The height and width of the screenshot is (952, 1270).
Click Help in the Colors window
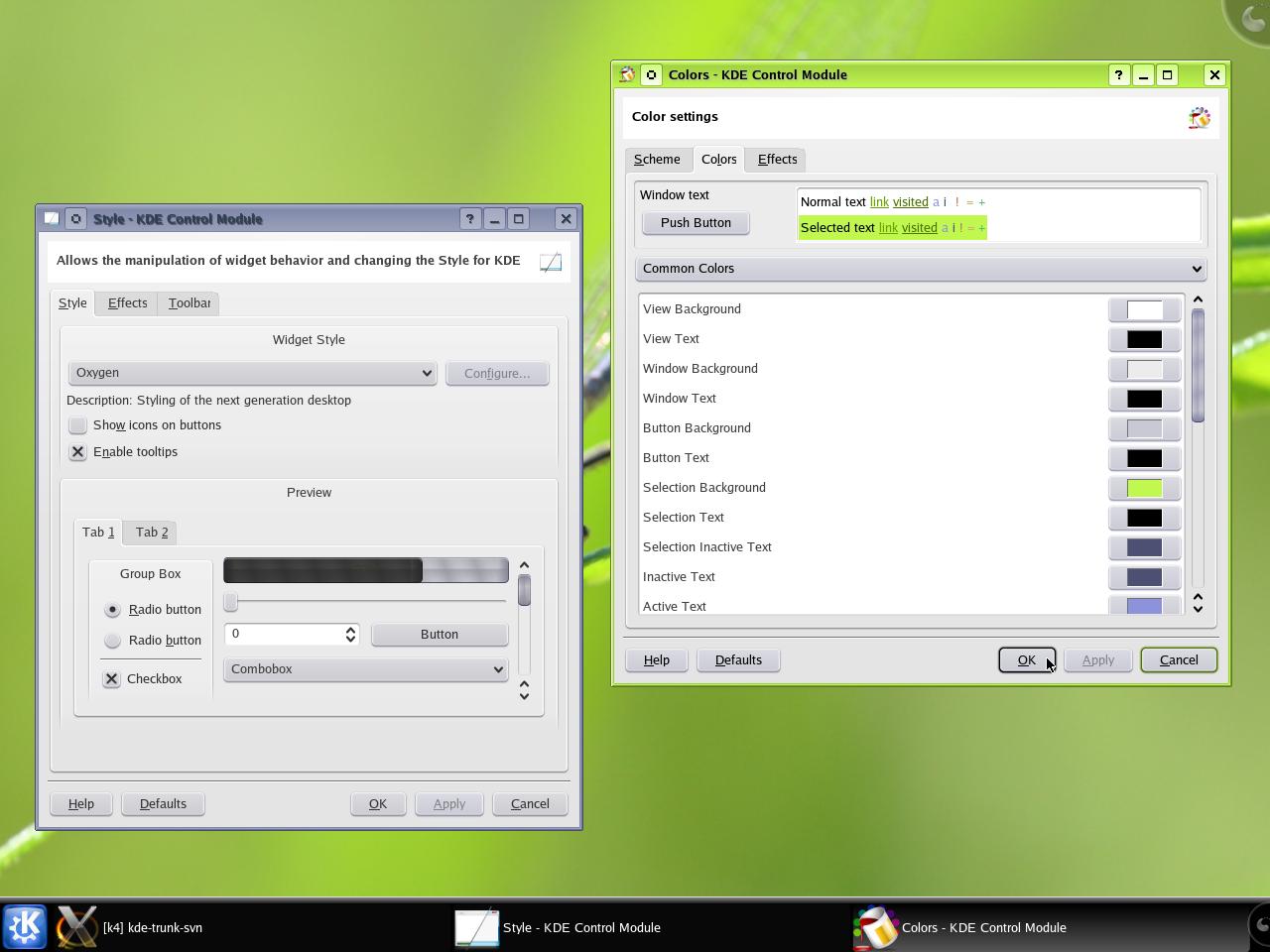[656, 660]
